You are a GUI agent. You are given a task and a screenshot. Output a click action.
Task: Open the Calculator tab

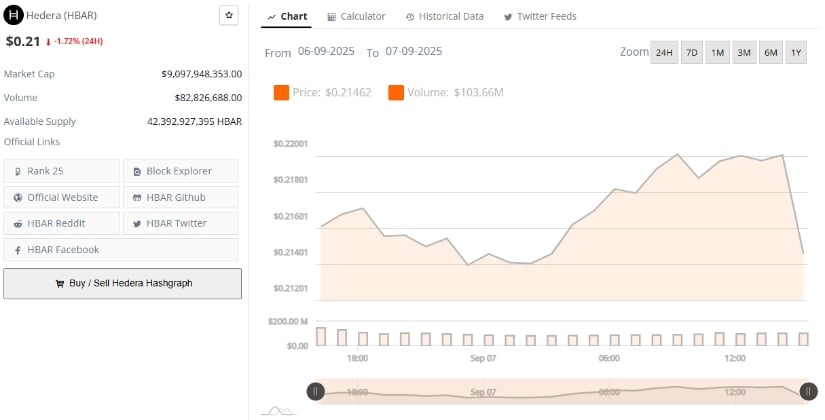tap(356, 16)
